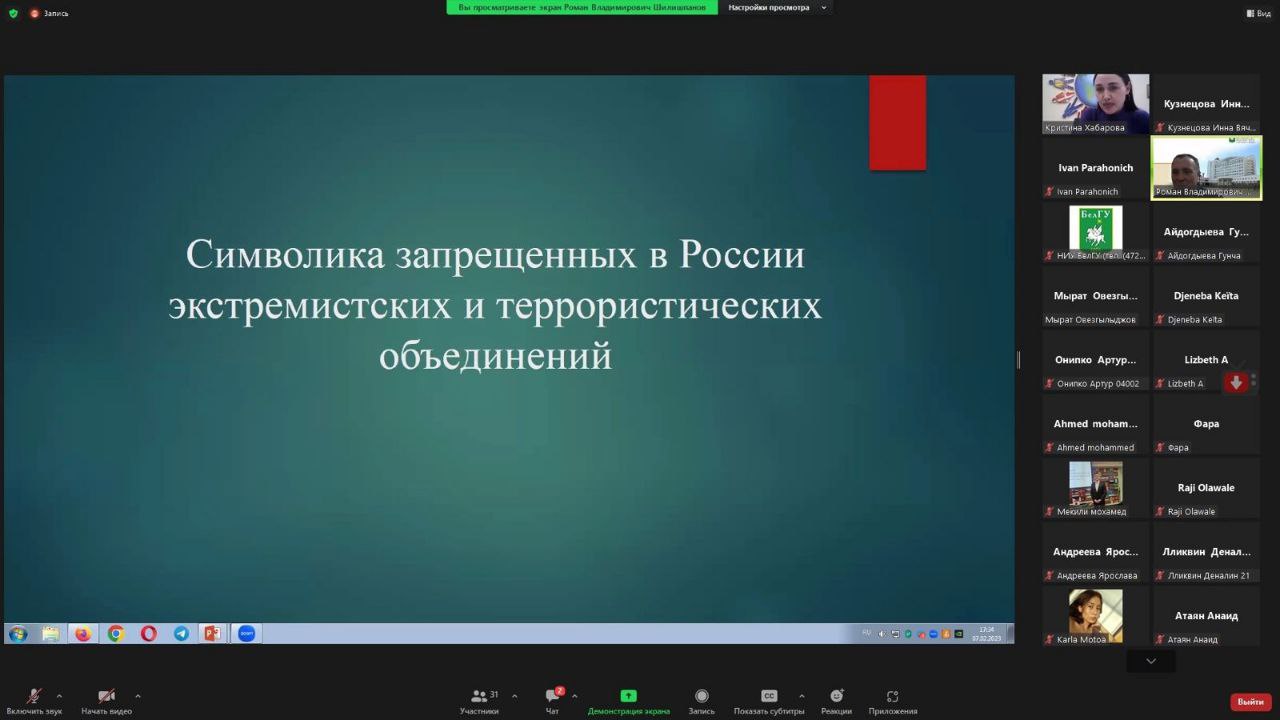Screen dimensions: 1280x720
Task: Expand audio options arrow beside Включить звук
Action: [59, 696]
